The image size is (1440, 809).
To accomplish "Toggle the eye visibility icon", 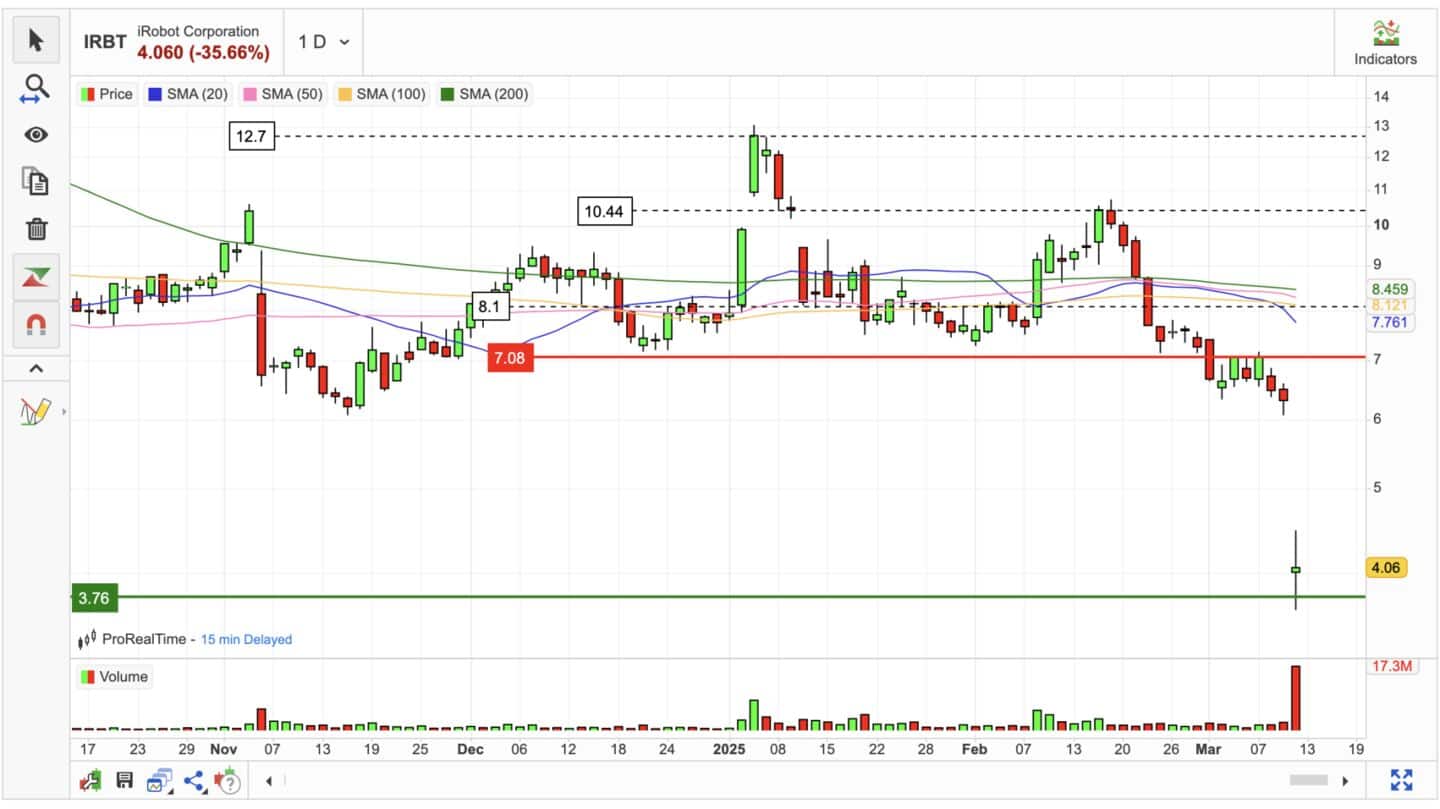I will point(36,135).
